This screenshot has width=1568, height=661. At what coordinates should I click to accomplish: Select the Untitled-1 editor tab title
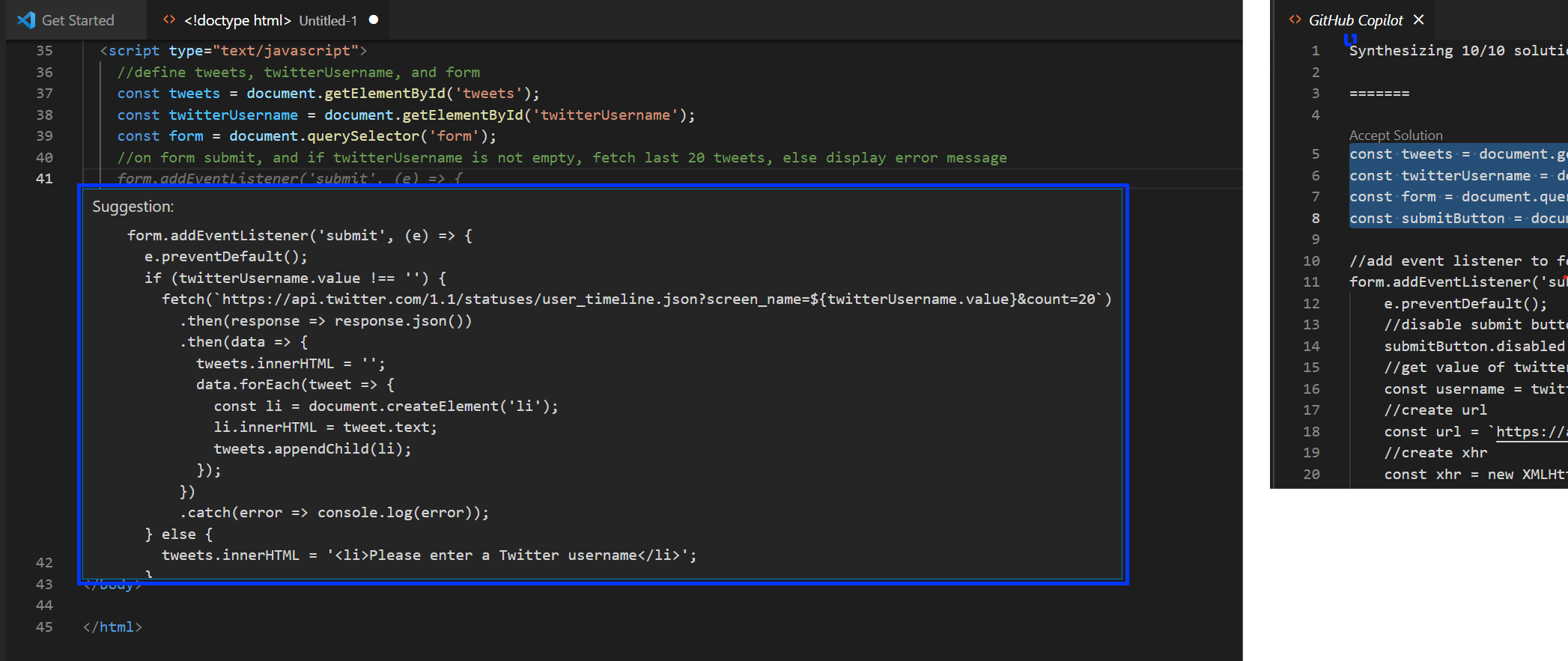point(270,20)
